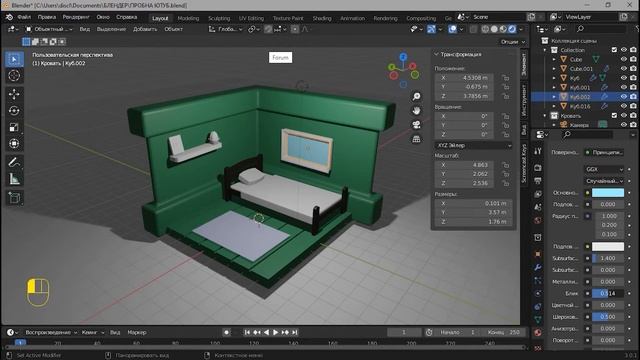Open the File menu
Viewport: 640px width, 360px height.
click(x=24, y=17)
